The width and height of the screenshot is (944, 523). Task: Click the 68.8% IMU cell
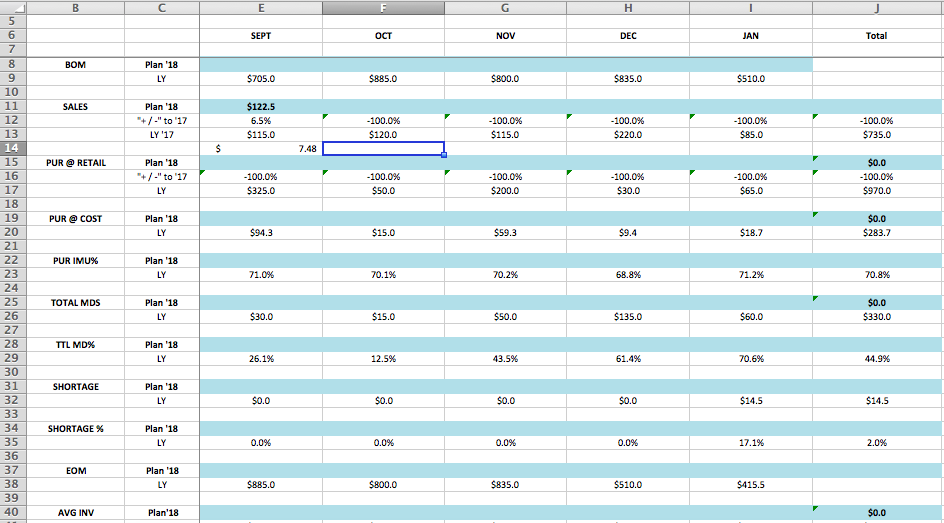pos(628,274)
